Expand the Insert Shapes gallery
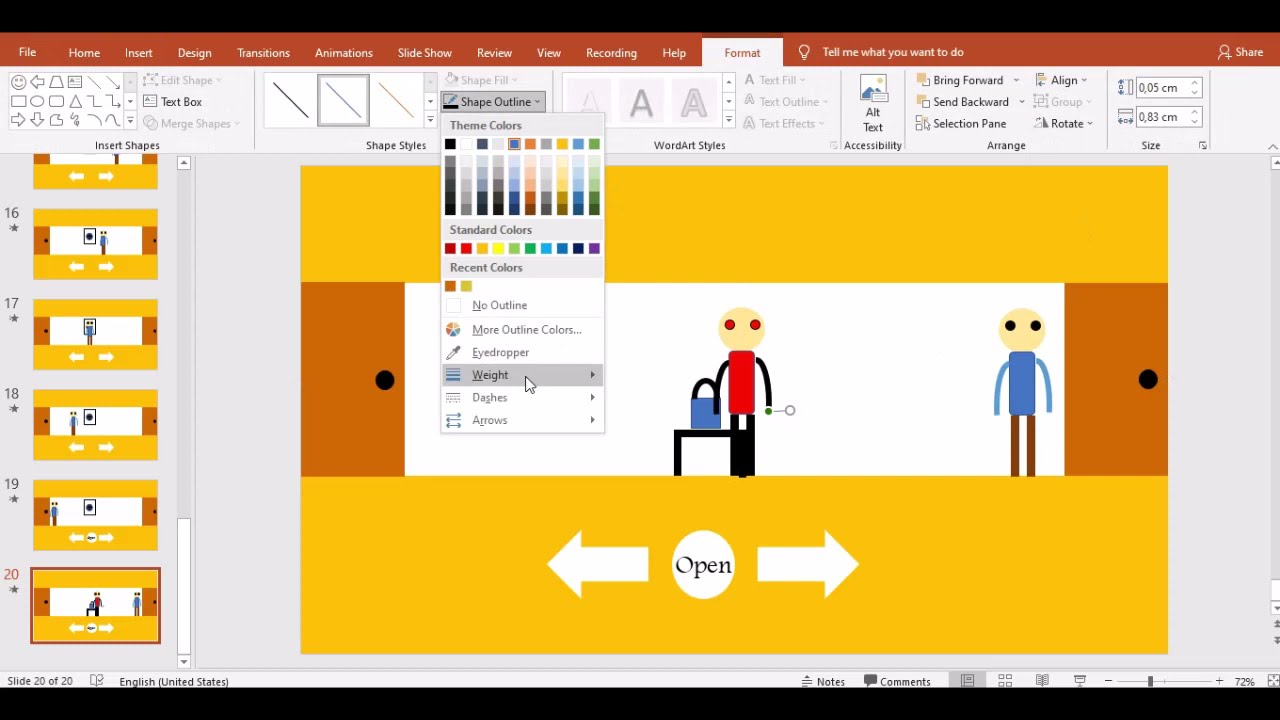Screen dimensions: 1280x720 click(x=130, y=121)
